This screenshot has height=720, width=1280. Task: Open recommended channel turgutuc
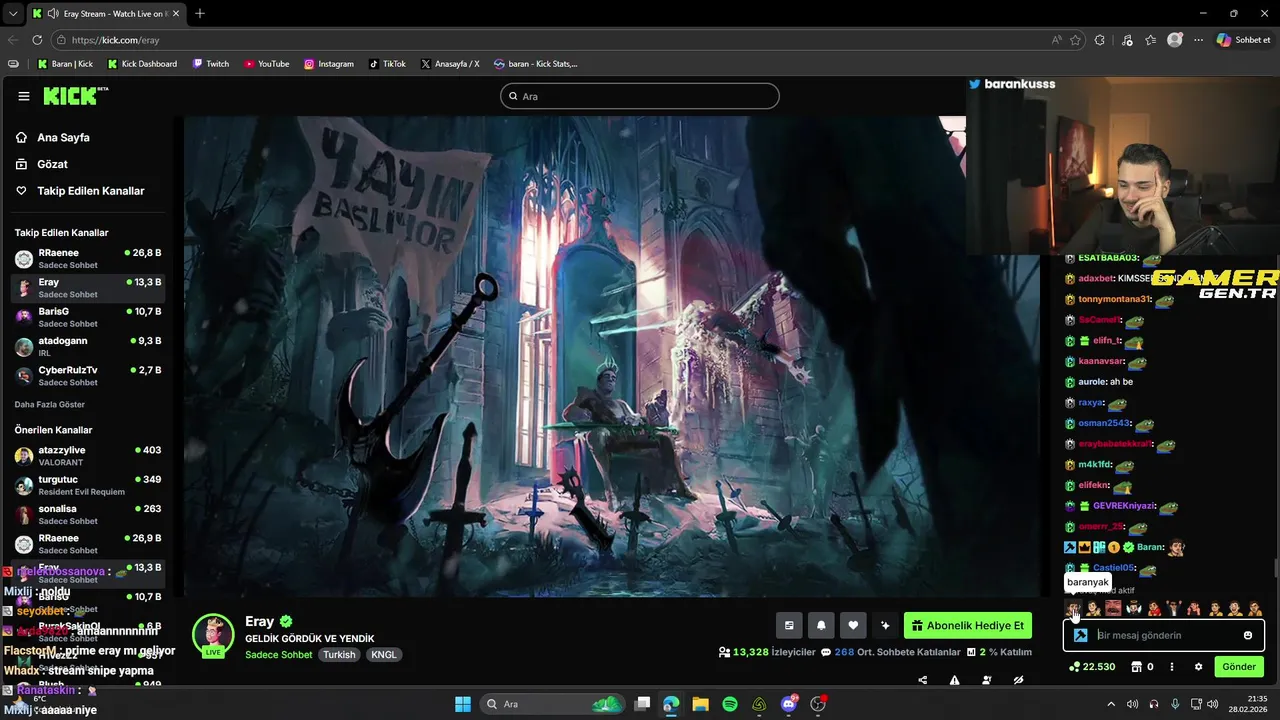click(x=88, y=485)
